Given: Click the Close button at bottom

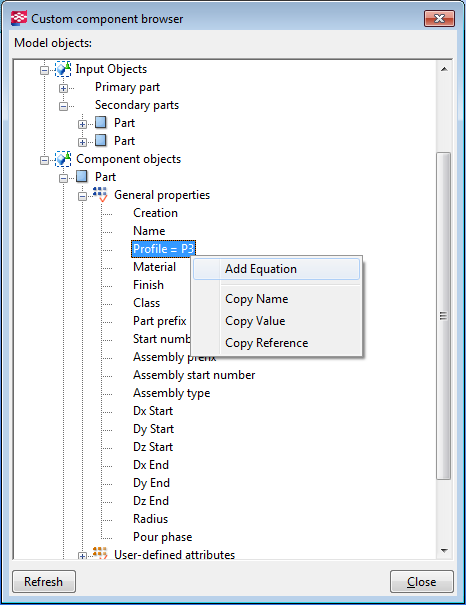Looking at the screenshot, I should [x=422, y=581].
